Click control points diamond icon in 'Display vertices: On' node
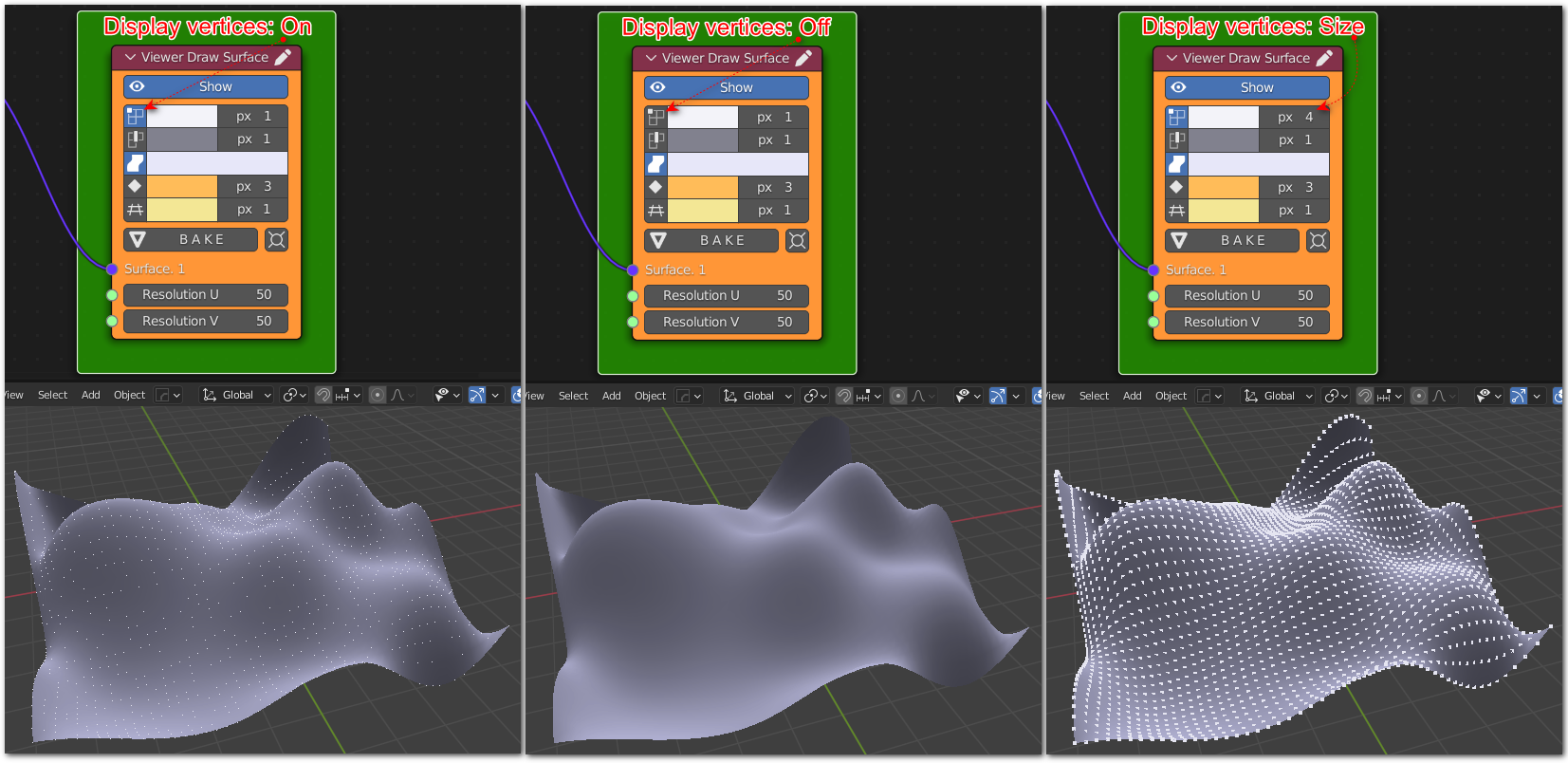 tap(136, 186)
